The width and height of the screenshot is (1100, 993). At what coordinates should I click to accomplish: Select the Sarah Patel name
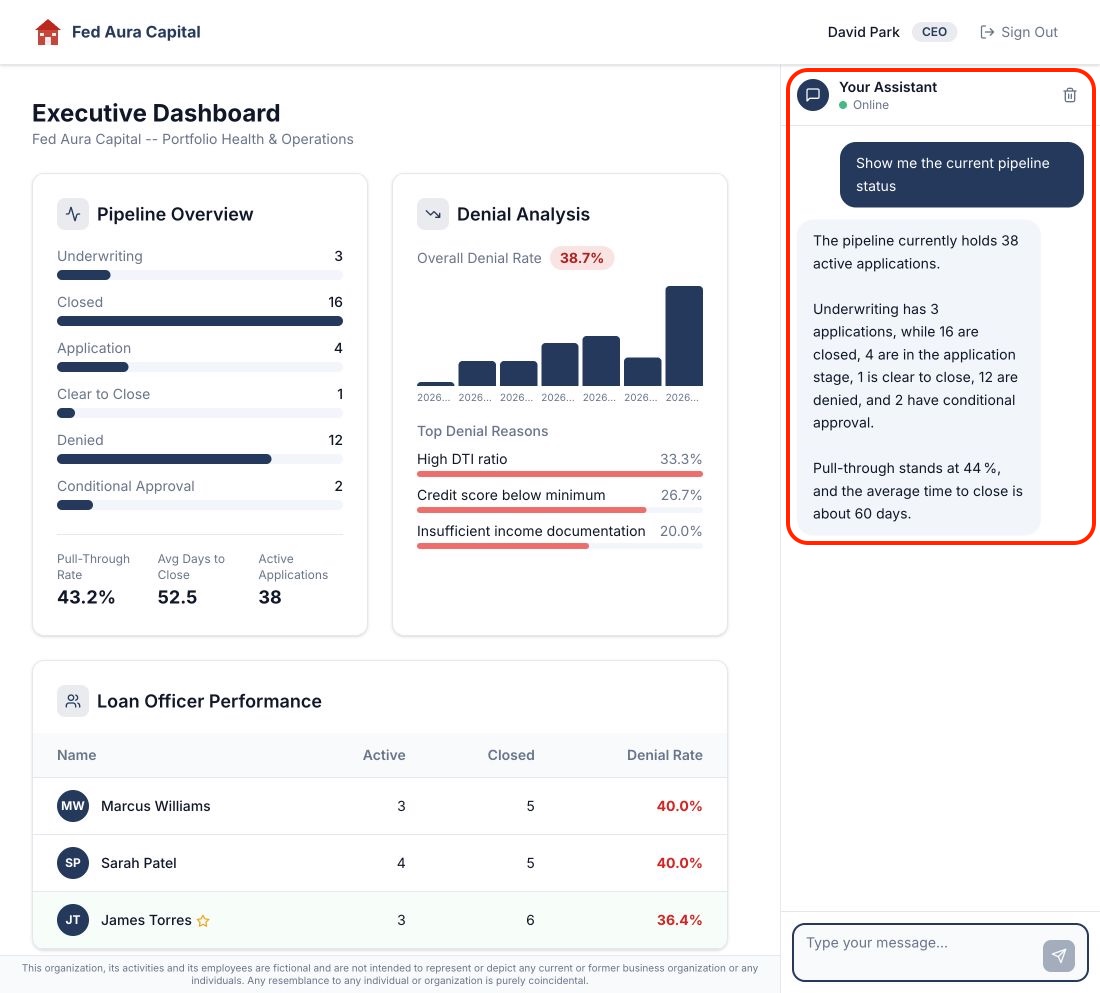click(x=139, y=862)
